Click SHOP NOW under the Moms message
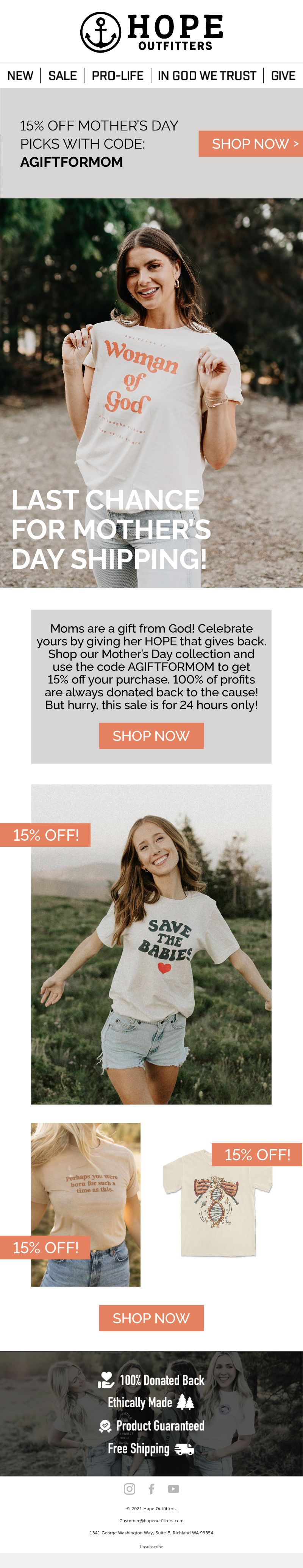Image resolution: width=303 pixels, height=1568 pixels. 151,736
